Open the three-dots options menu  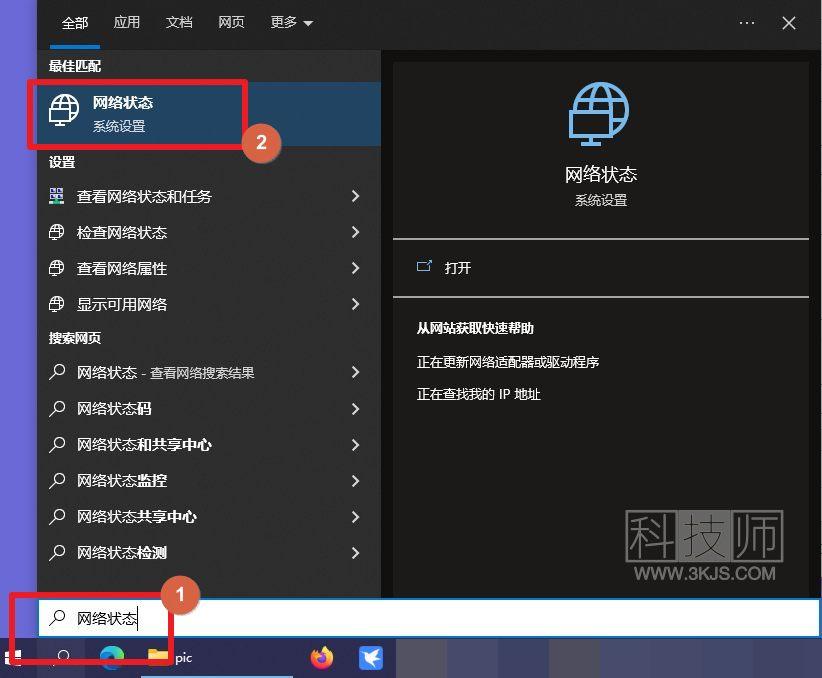(x=747, y=23)
